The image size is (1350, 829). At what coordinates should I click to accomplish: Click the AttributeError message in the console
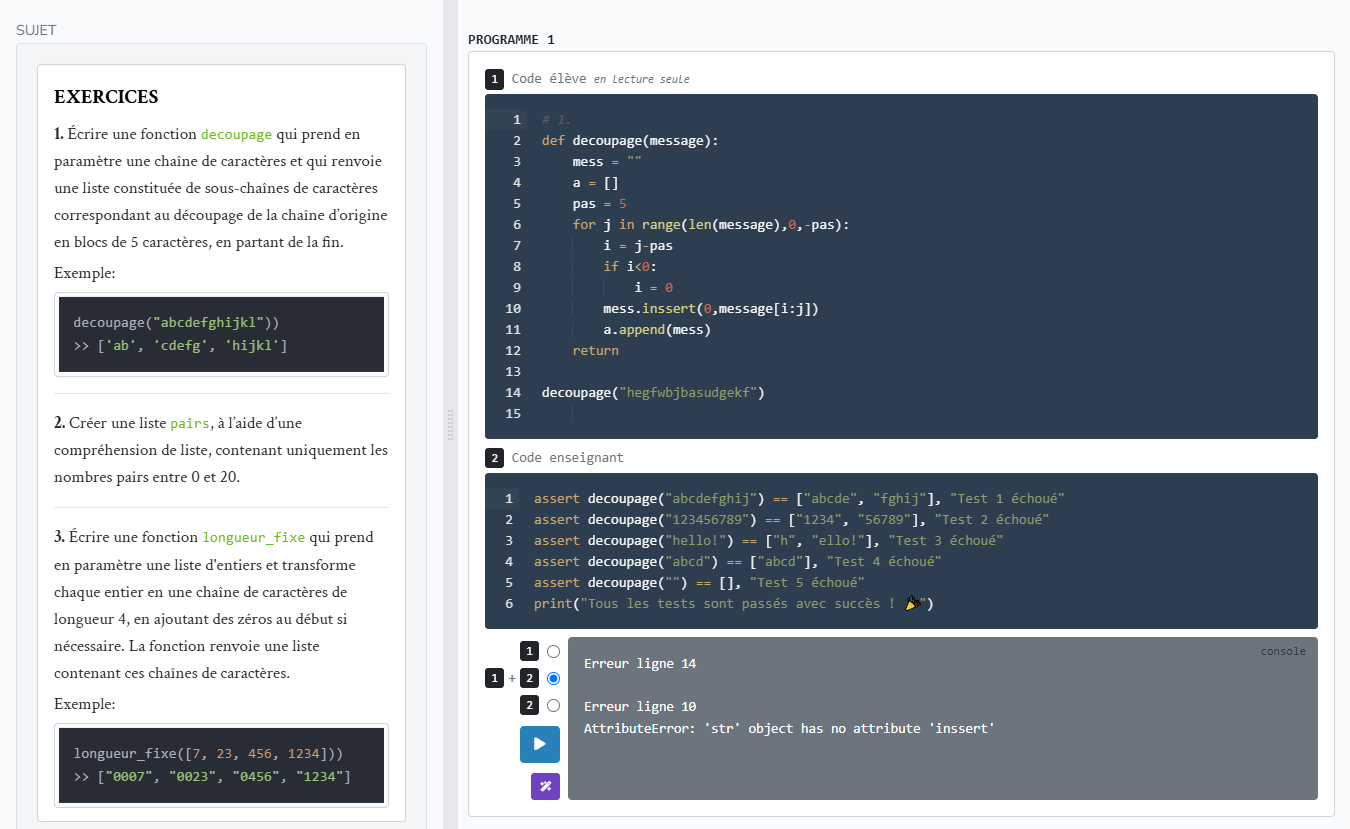pyautogui.click(x=789, y=729)
